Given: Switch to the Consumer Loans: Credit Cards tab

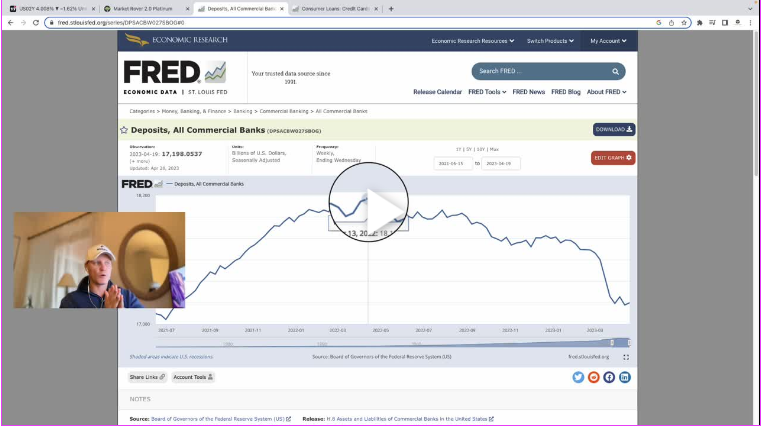Looking at the screenshot, I should (x=335, y=9).
